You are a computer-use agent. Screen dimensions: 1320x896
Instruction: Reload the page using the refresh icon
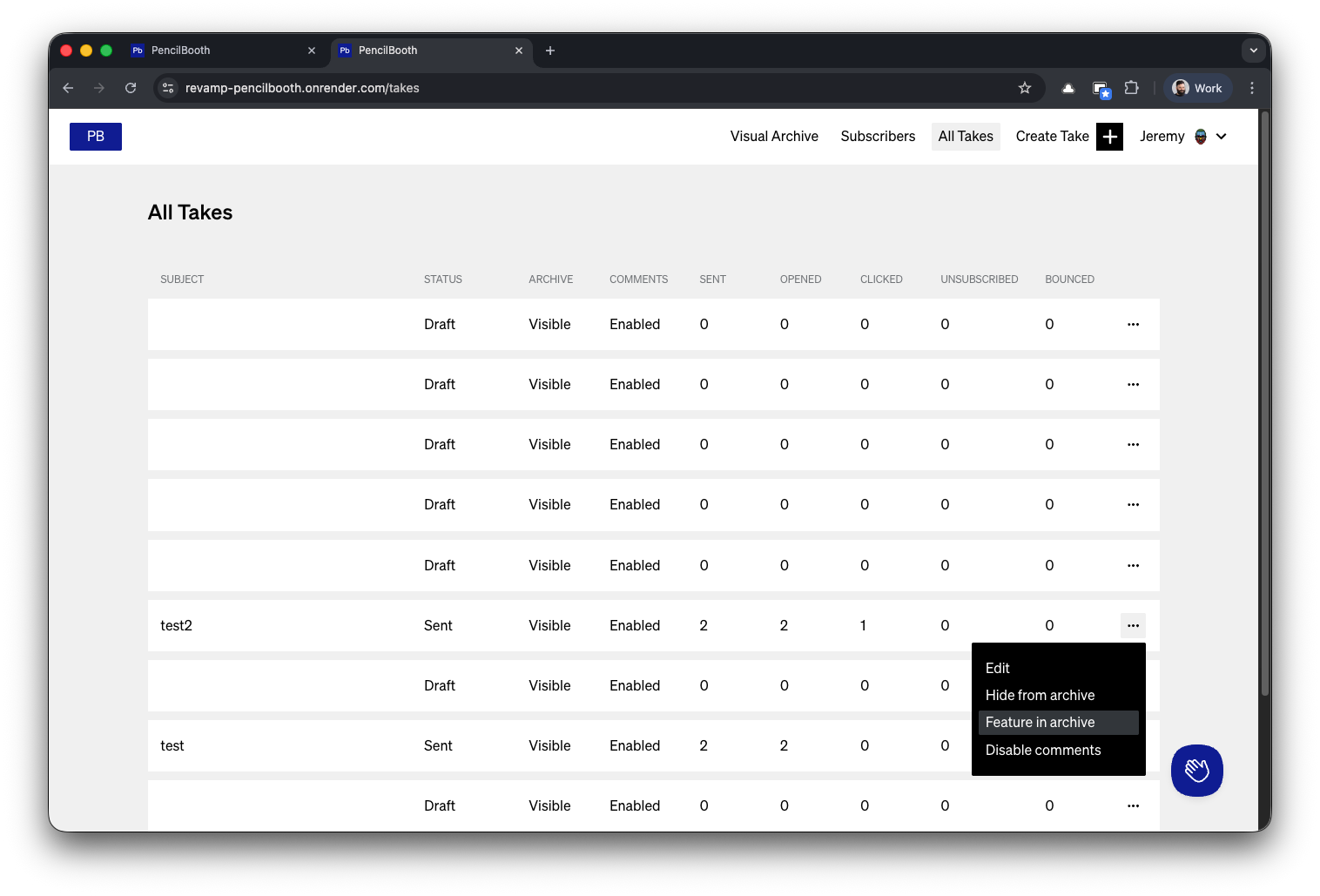131,88
